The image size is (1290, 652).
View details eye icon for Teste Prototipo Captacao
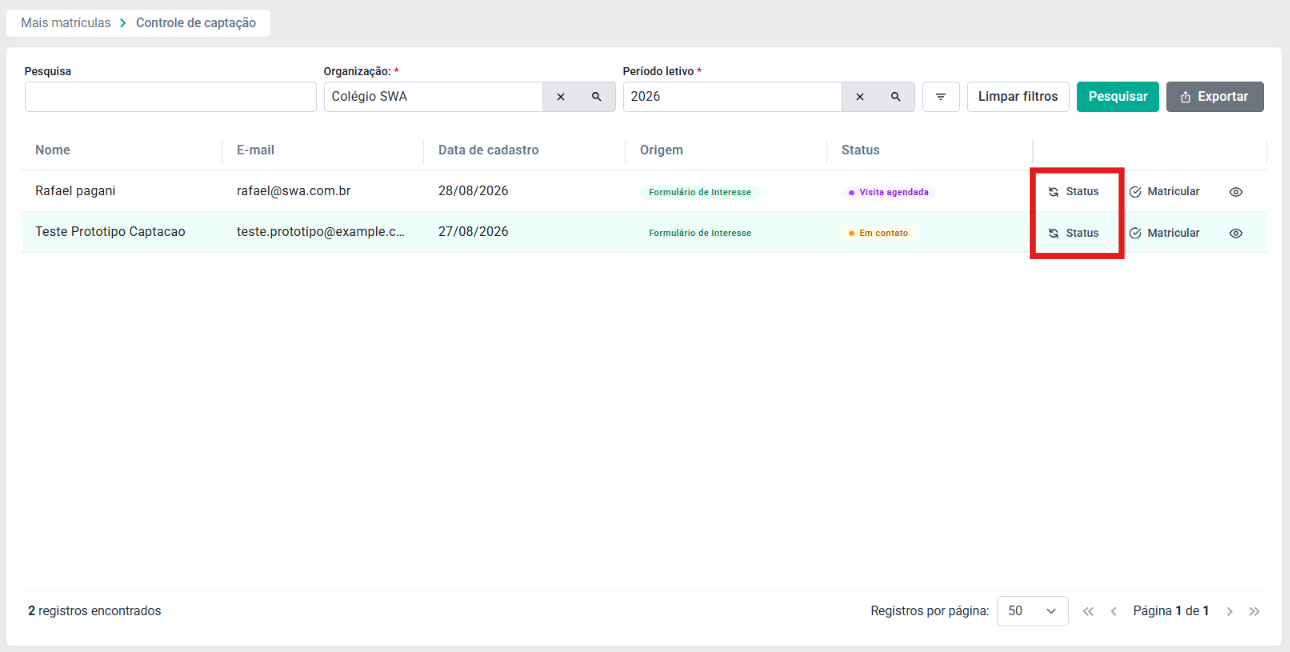click(1236, 233)
